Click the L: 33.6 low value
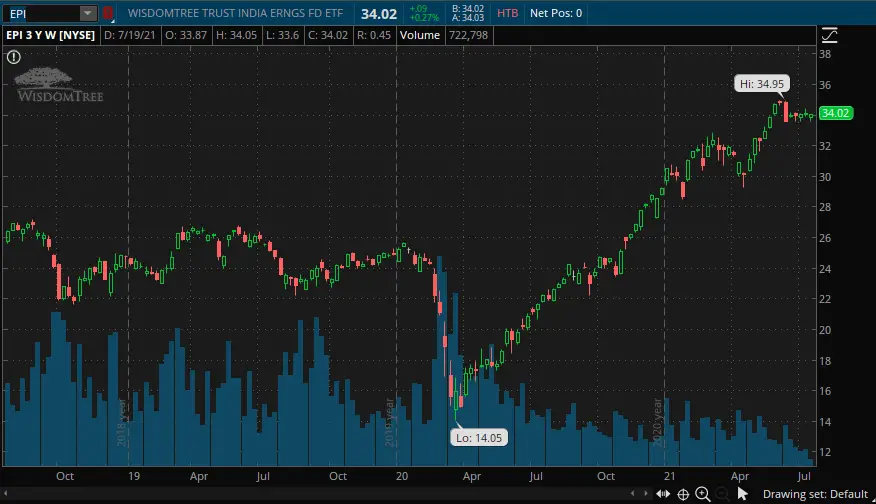 282,35
